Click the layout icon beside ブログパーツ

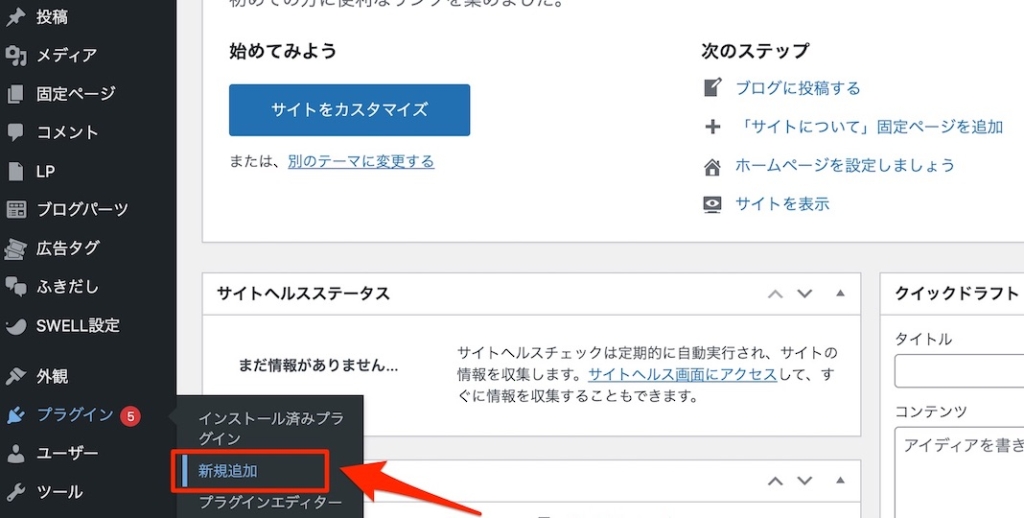click(x=16, y=210)
